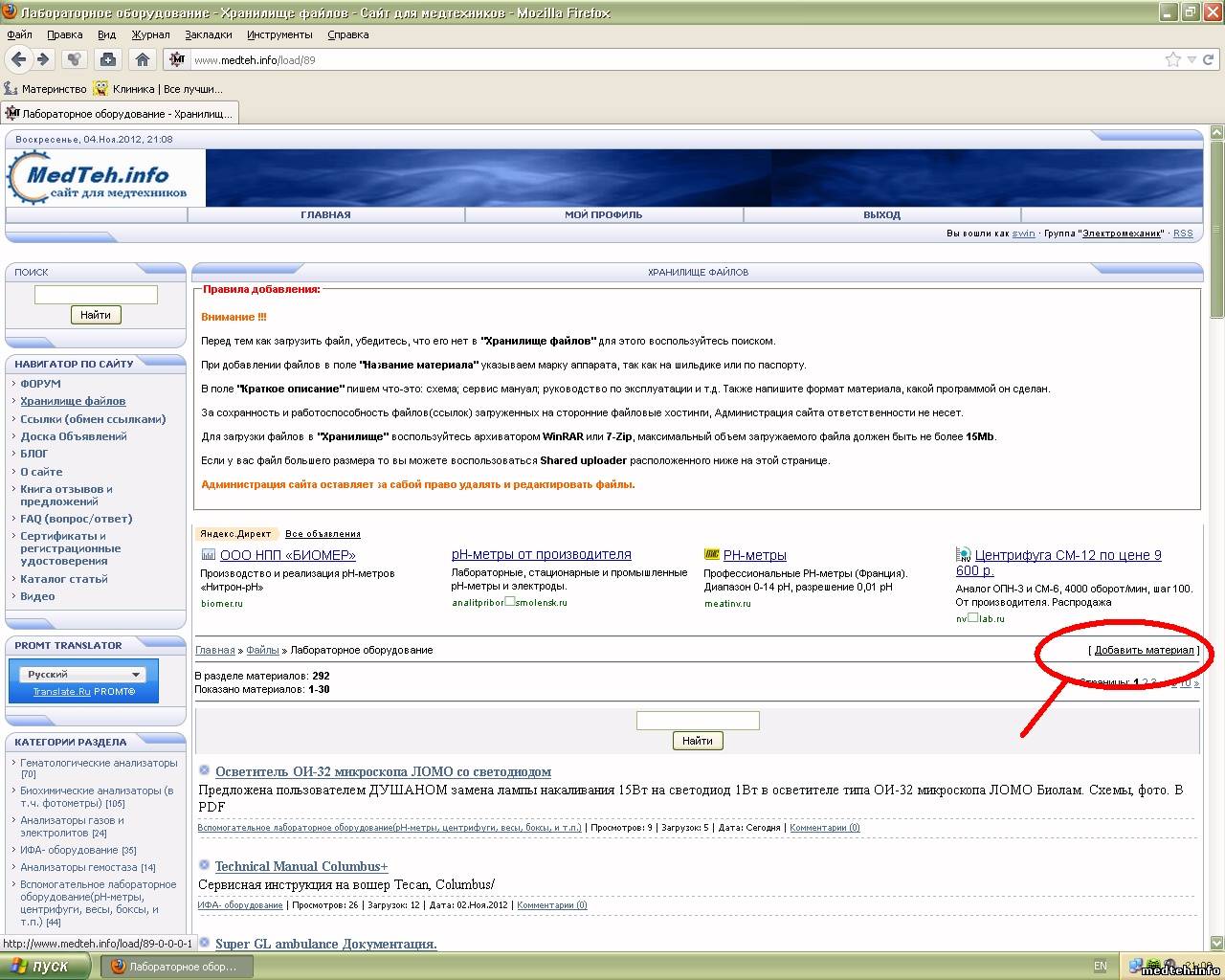The image size is (1225, 980).
Task: Click the search field above the materials list
Action: [x=698, y=720]
